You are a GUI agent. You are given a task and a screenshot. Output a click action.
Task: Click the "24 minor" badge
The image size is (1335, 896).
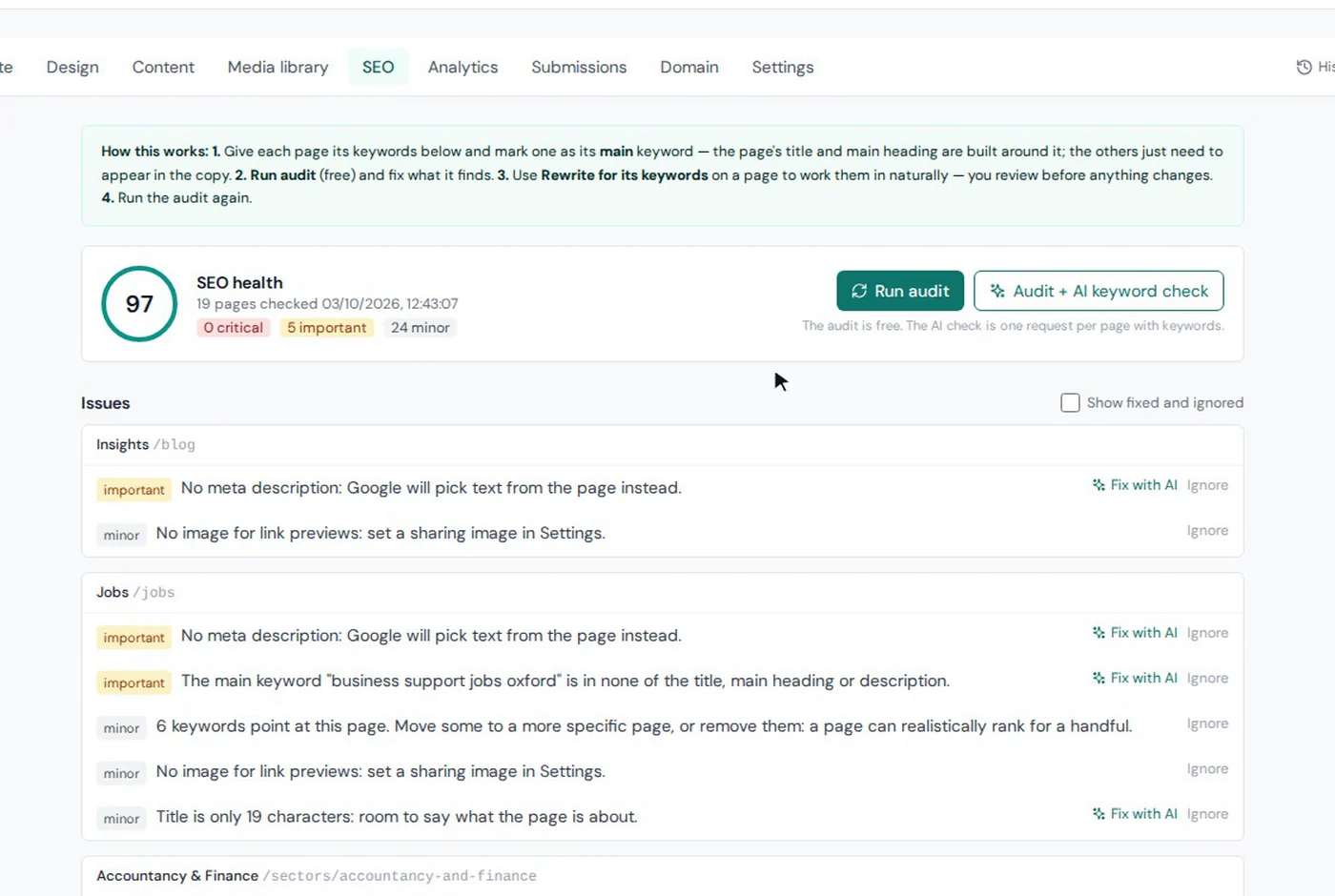420,328
